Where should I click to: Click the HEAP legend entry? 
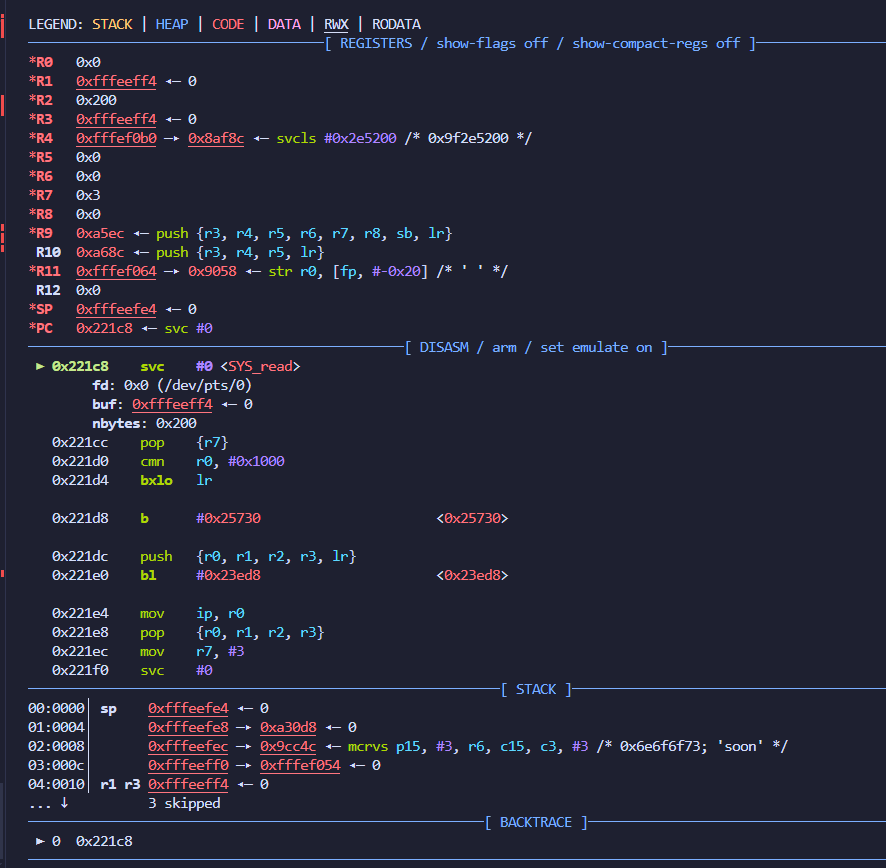tap(172, 24)
